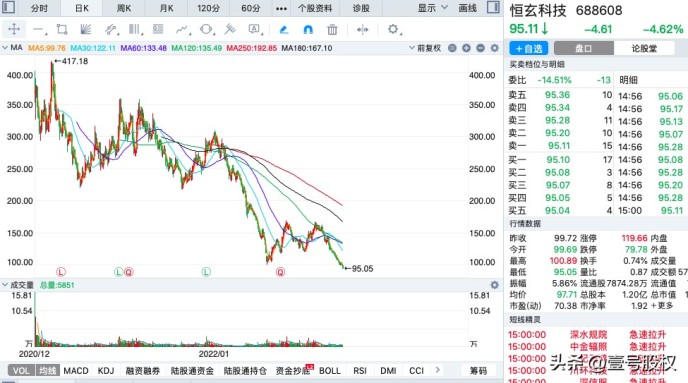This screenshot has height=383, width=688.
Task: Select the 融资融券 indicator
Action: (x=143, y=371)
